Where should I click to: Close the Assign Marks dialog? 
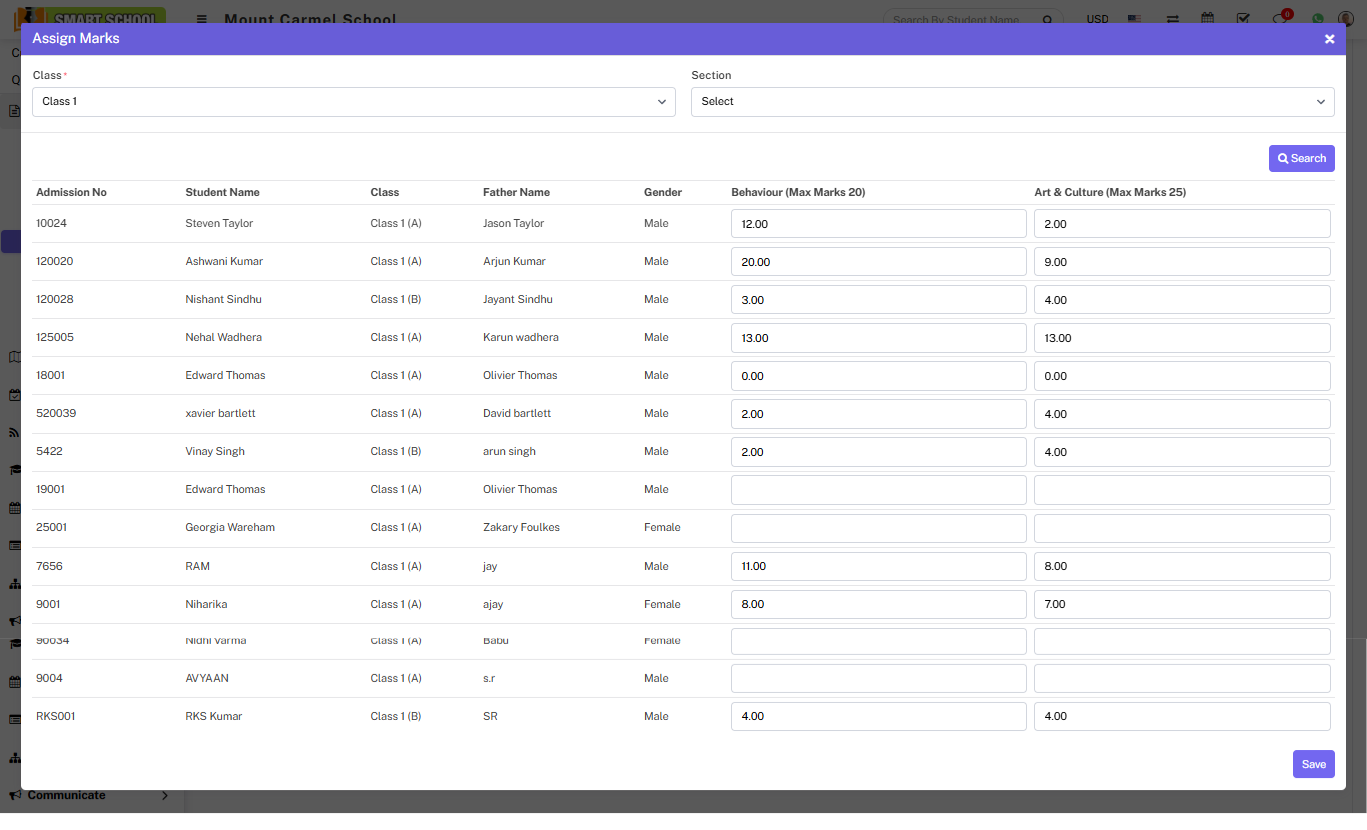(x=1329, y=39)
